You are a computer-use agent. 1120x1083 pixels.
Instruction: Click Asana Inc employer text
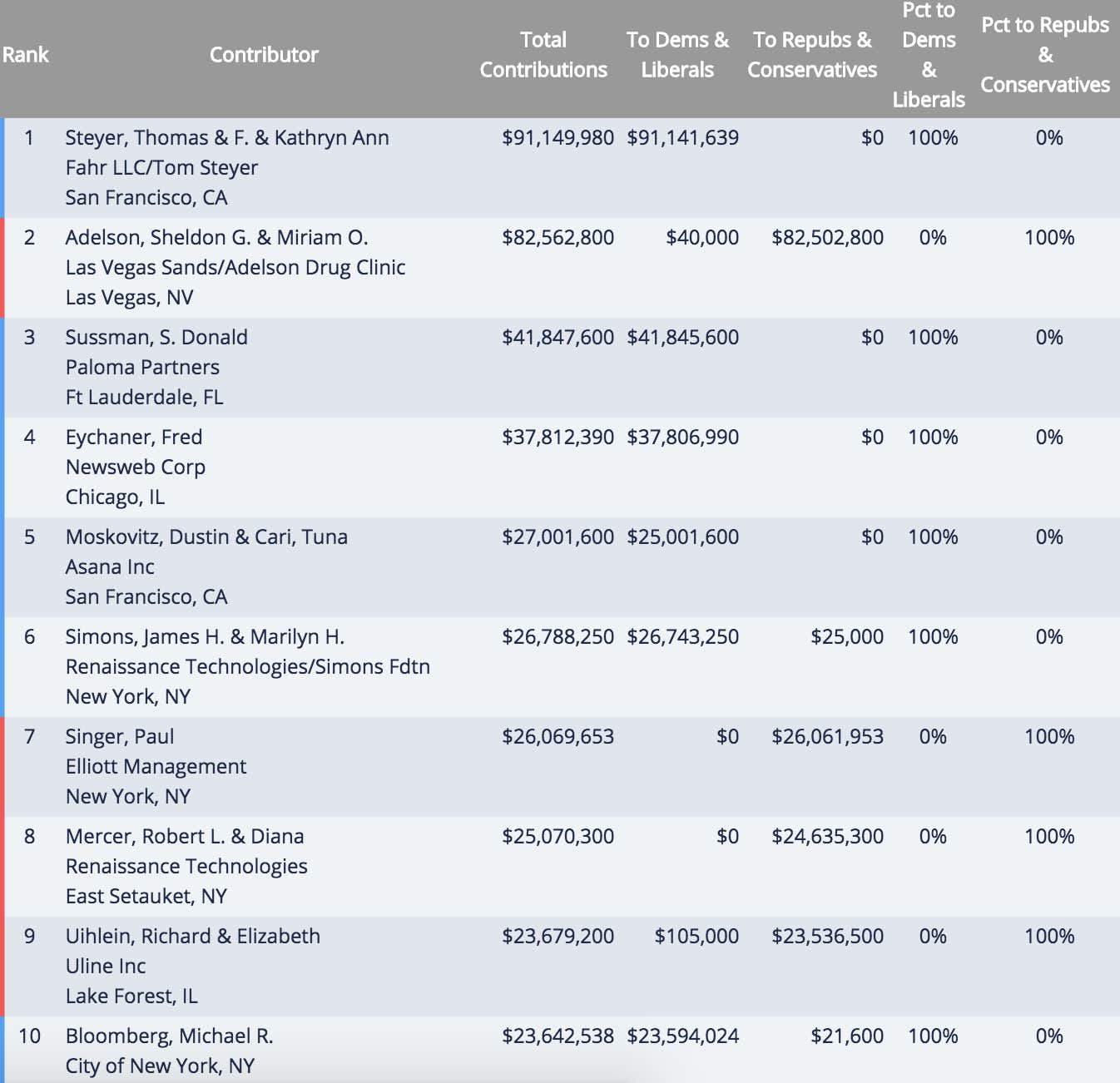tap(110, 566)
